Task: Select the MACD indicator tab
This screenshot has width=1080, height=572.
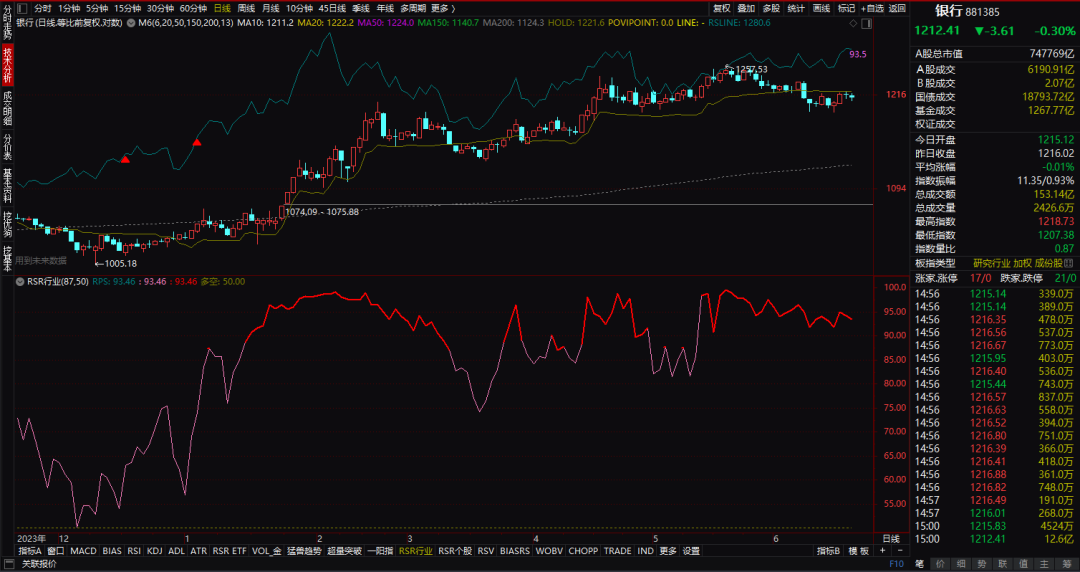Action: pos(83,551)
